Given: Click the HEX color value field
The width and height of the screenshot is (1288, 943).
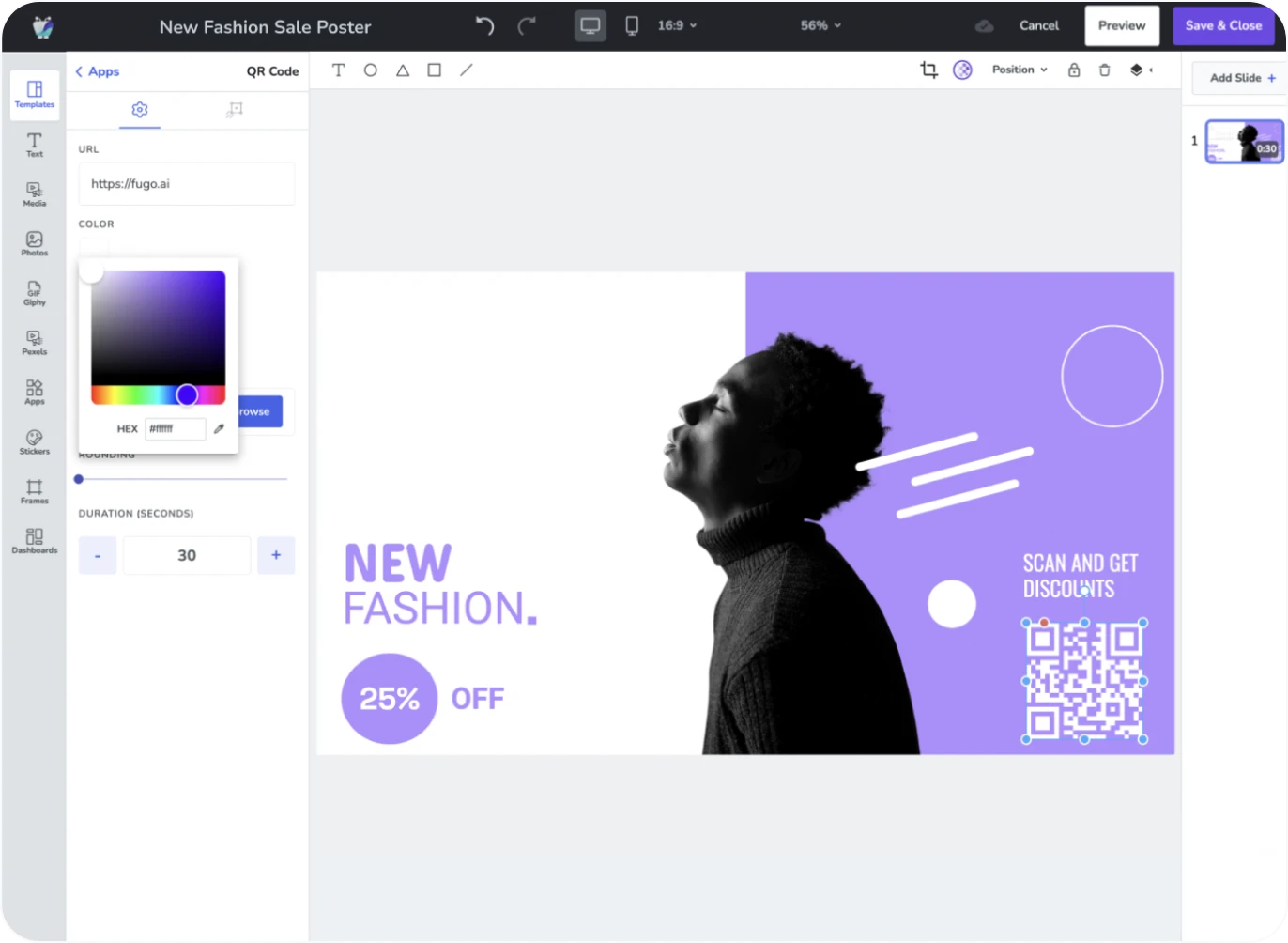Looking at the screenshot, I should [176, 428].
